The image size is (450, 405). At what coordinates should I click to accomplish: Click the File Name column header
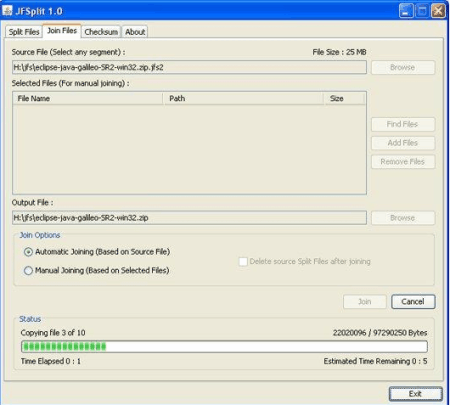88,99
